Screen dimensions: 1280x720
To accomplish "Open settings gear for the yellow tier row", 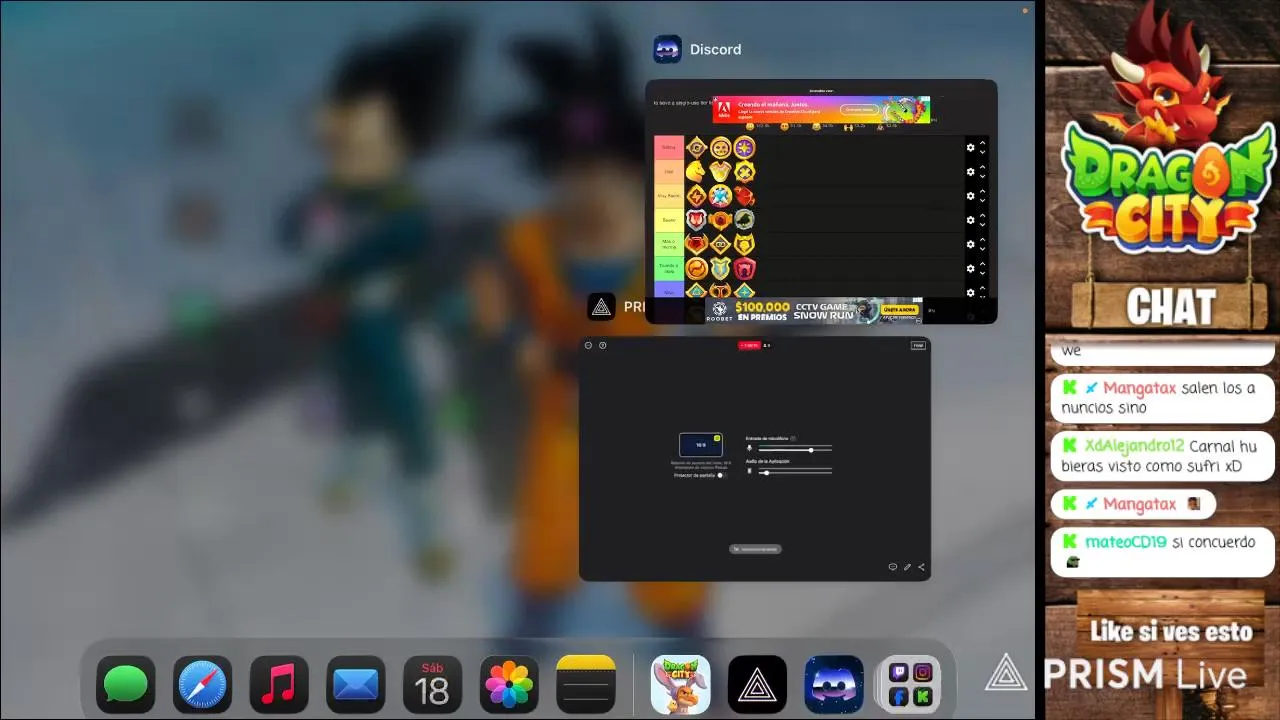I will [x=970, y=220].
